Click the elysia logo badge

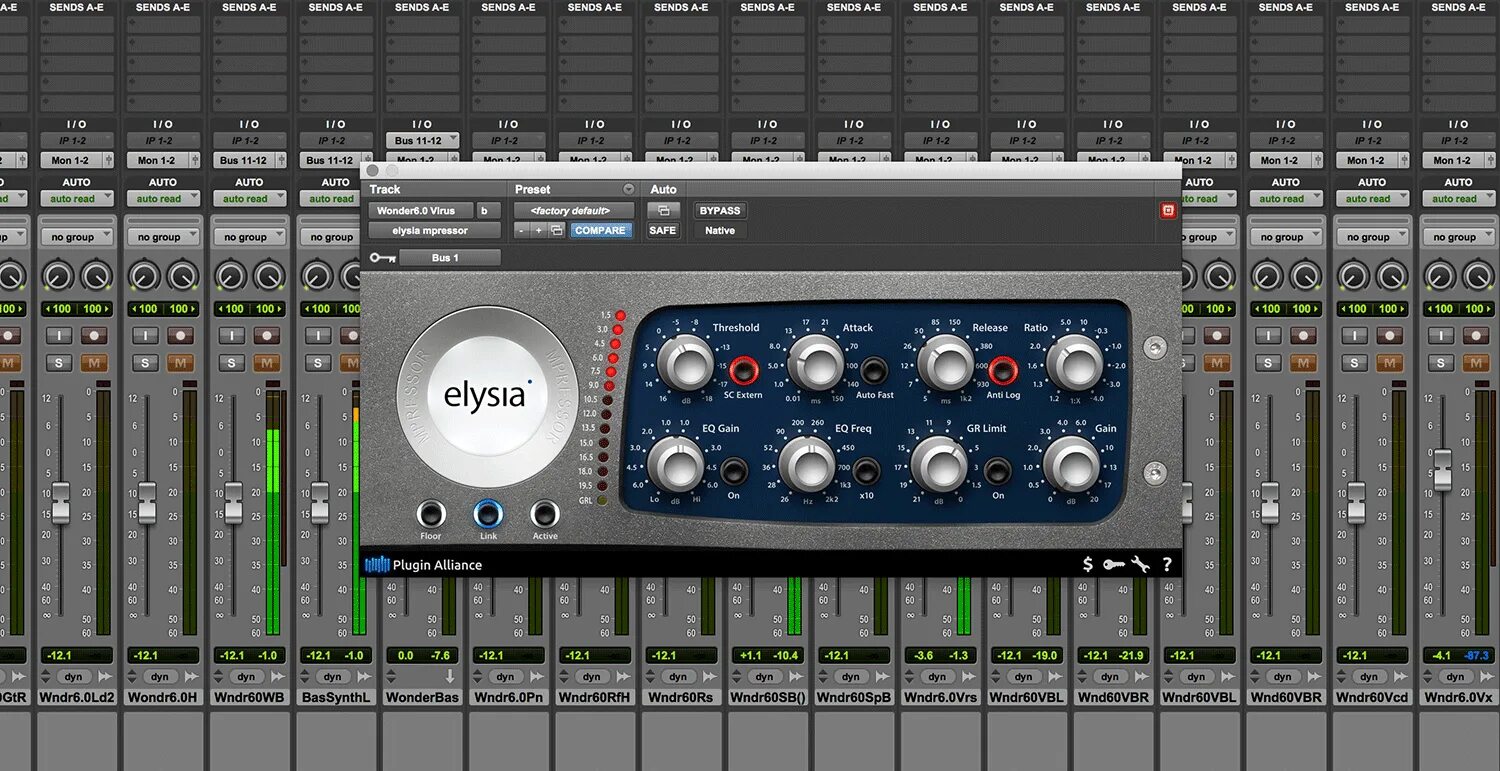point(487,396)
